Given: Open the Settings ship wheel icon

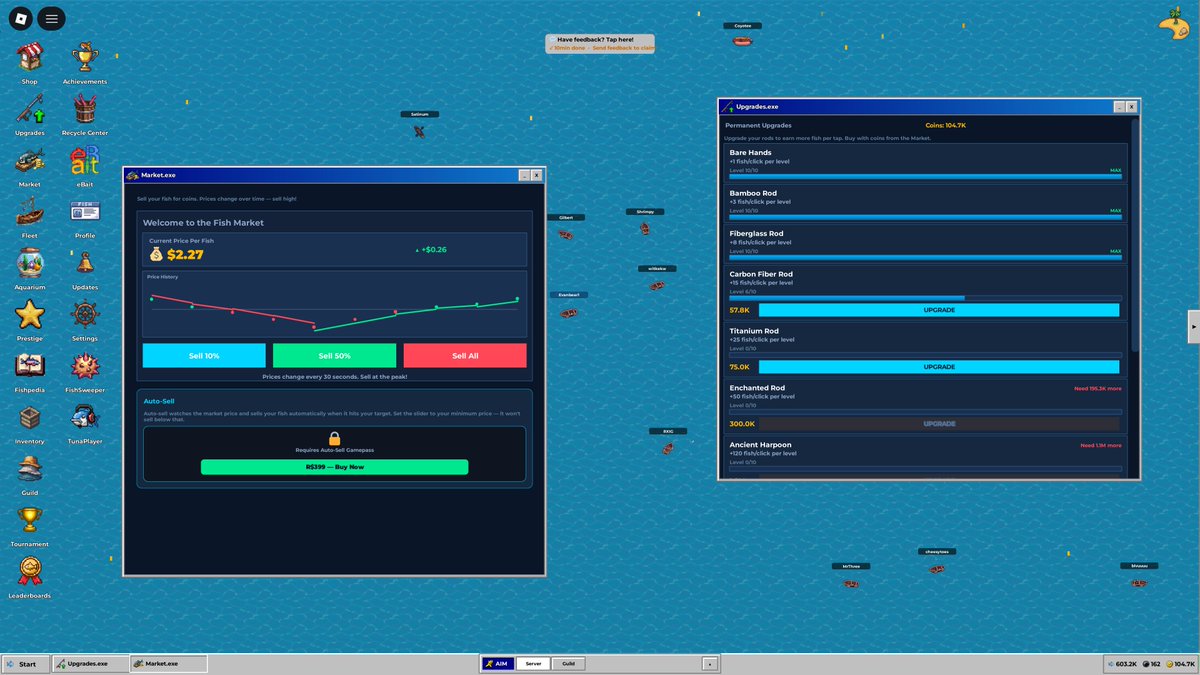Looking at the screenshot, I should (x=85, y=314).
